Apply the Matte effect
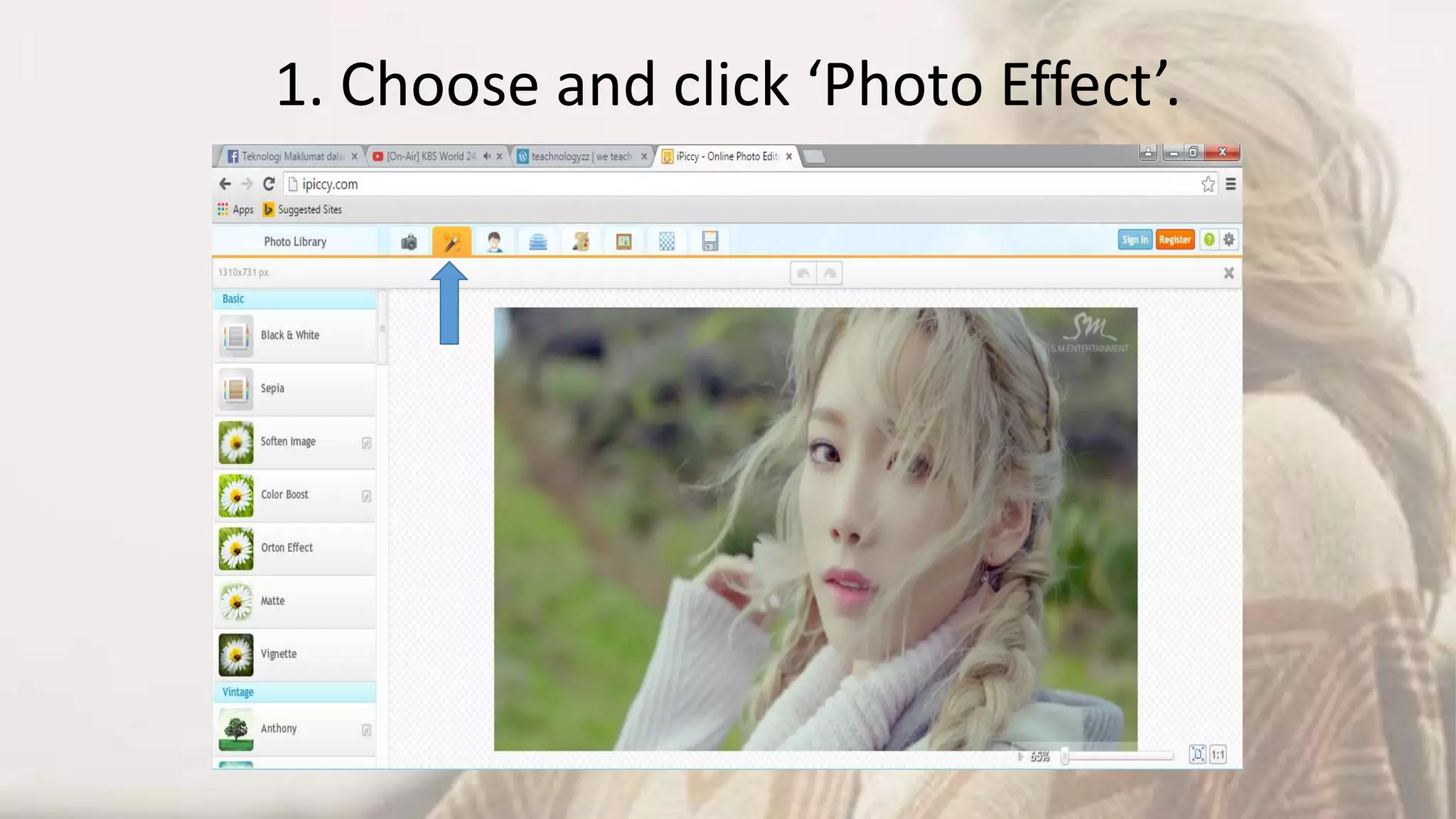The width and height of the screenshot is (1456, 819). (294, 601)
